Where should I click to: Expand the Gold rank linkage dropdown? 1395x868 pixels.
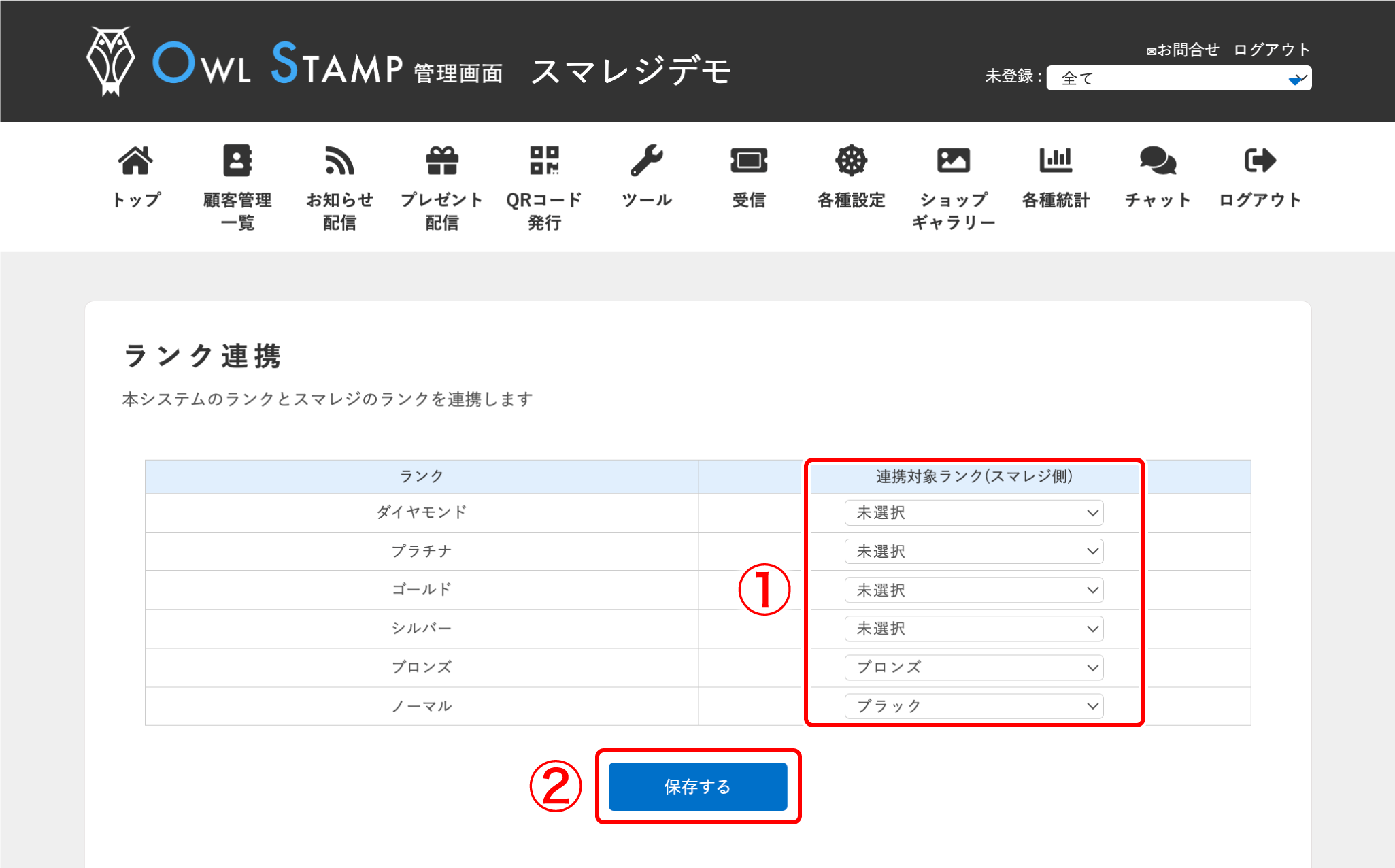coord(973,590)
